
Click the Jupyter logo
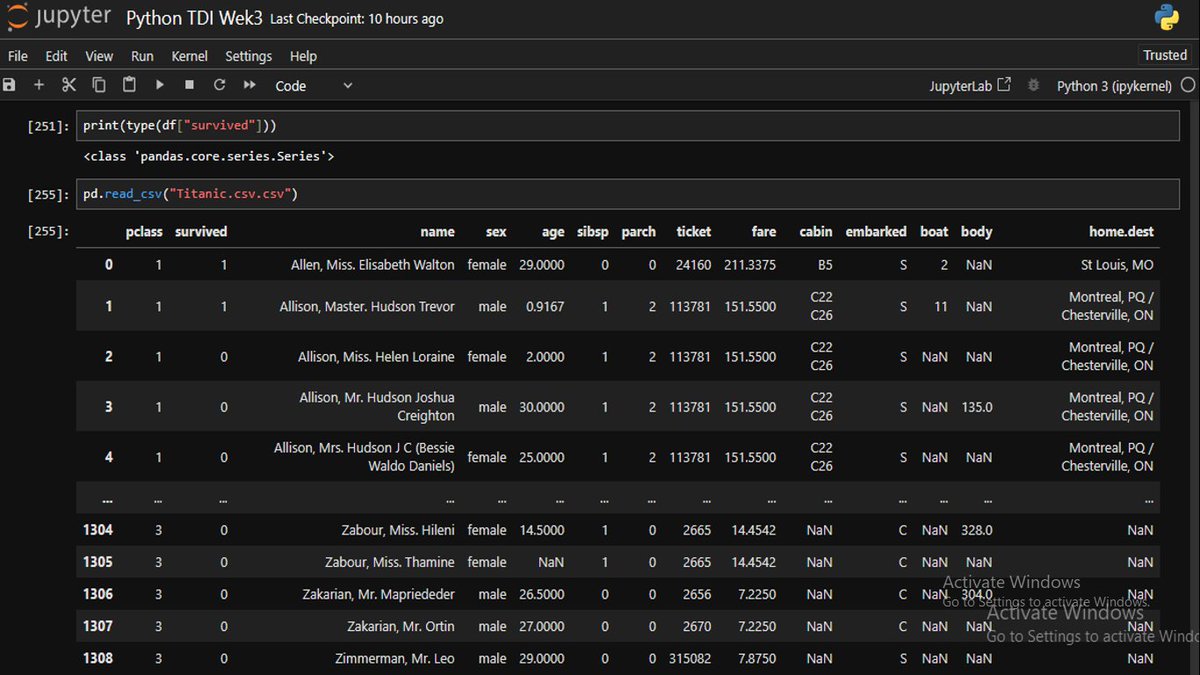57,18
